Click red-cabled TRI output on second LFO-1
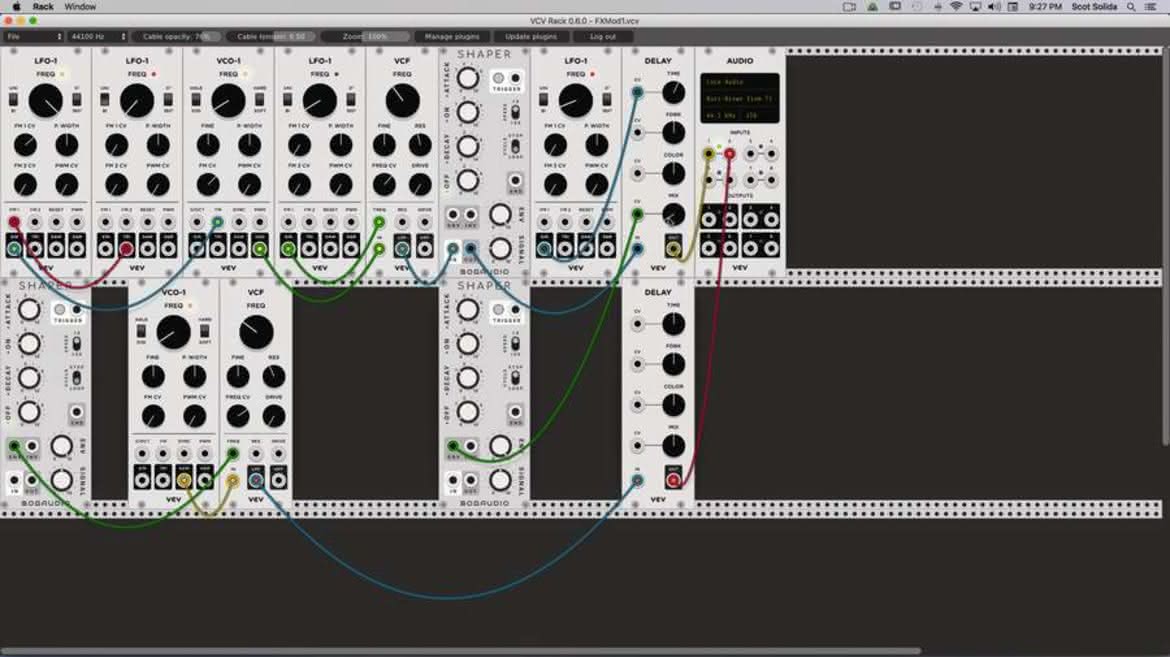The height and width of the screenshot is (657, 1170). tap(126, 249)
